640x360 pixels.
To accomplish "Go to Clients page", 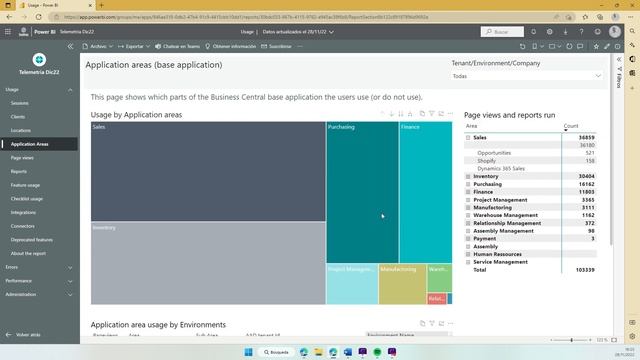I will click(18, 117).
